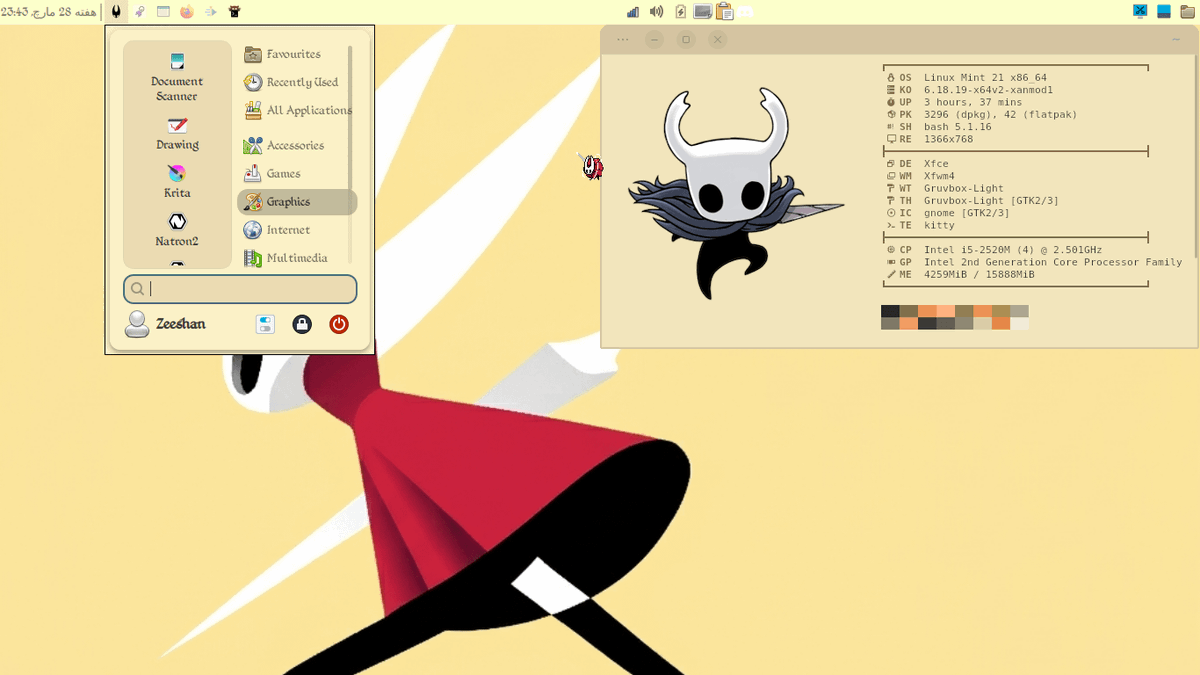Open the three-dots menu in kitty window
Viewport: 1200px width, 675px height.
(x=623, y=39)
